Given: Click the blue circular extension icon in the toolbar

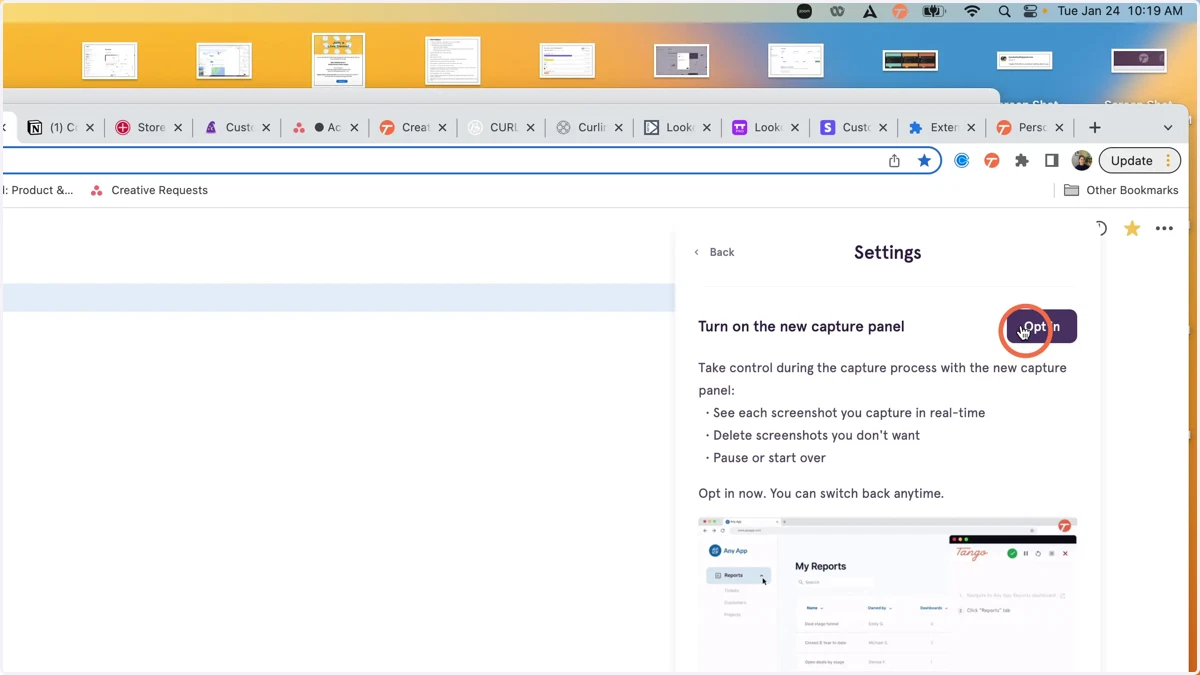Looking at the screenshot, I should (x=962, y=160).
